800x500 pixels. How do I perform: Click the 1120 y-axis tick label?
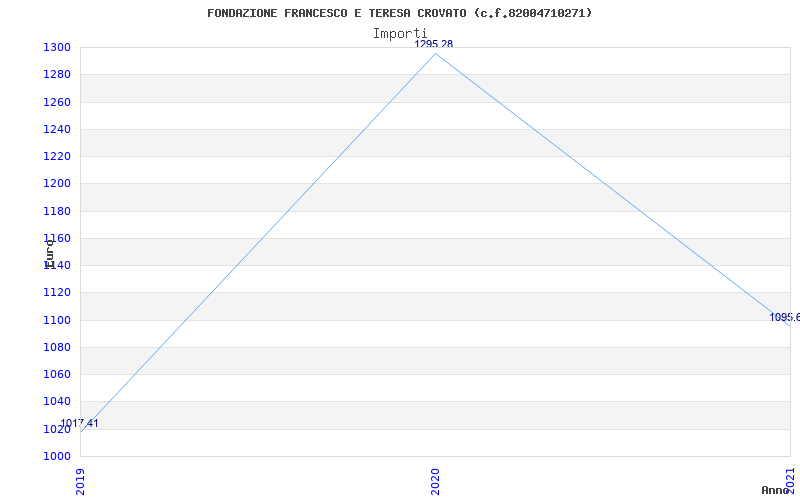(x=57, y=293)
